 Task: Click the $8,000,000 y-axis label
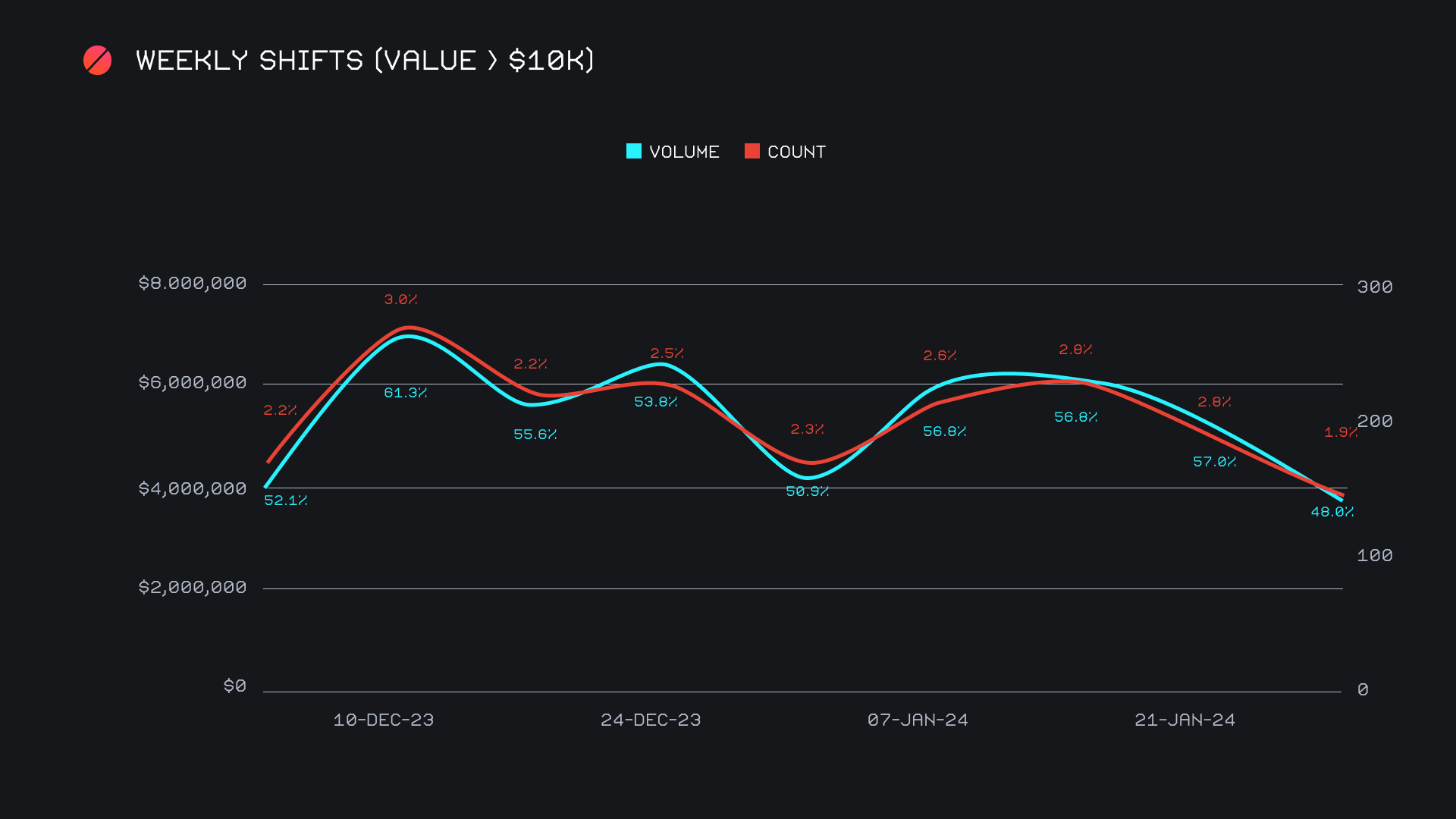(193, 284)
